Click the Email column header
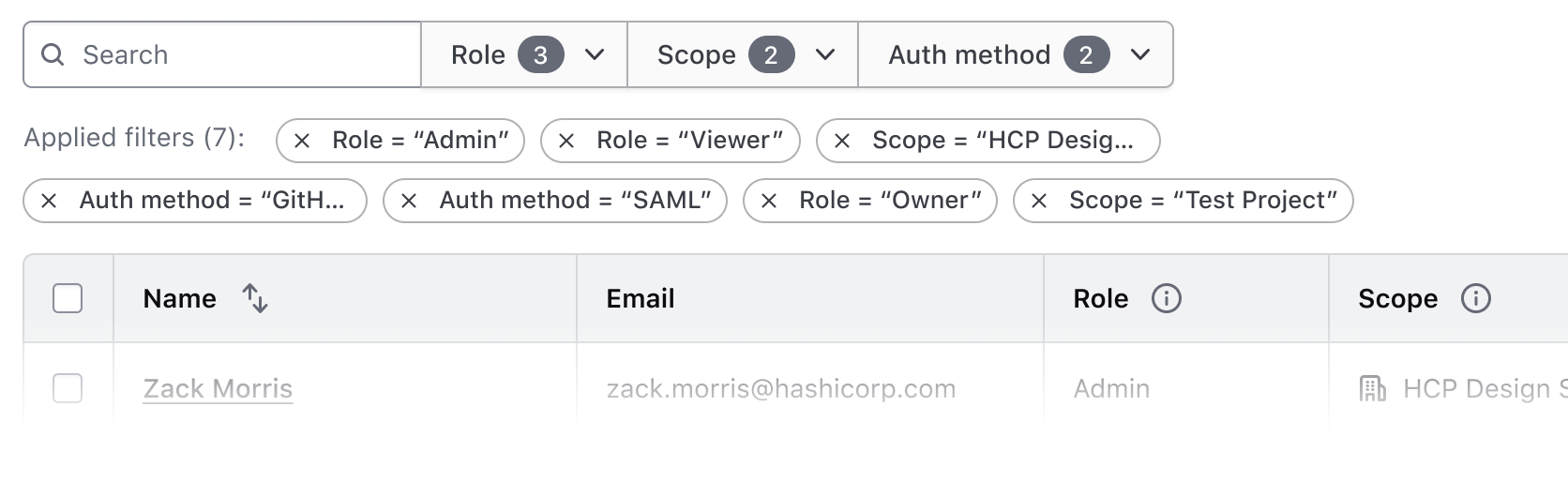The height and width of the screenshot is (482, 1568). point(641,298)
